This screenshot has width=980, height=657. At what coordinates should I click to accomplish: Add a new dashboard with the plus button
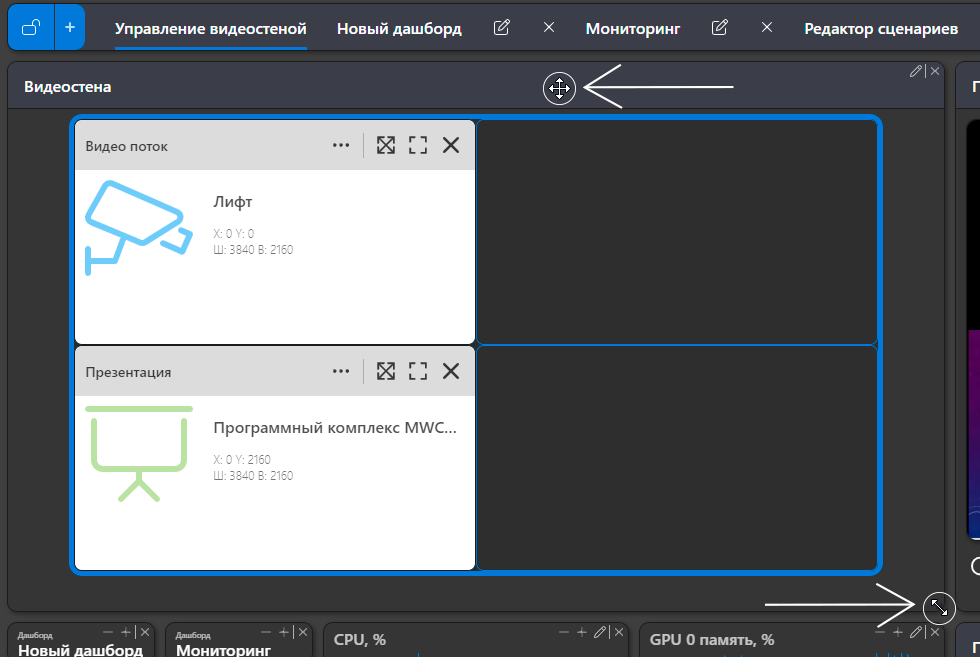point(70,28)
